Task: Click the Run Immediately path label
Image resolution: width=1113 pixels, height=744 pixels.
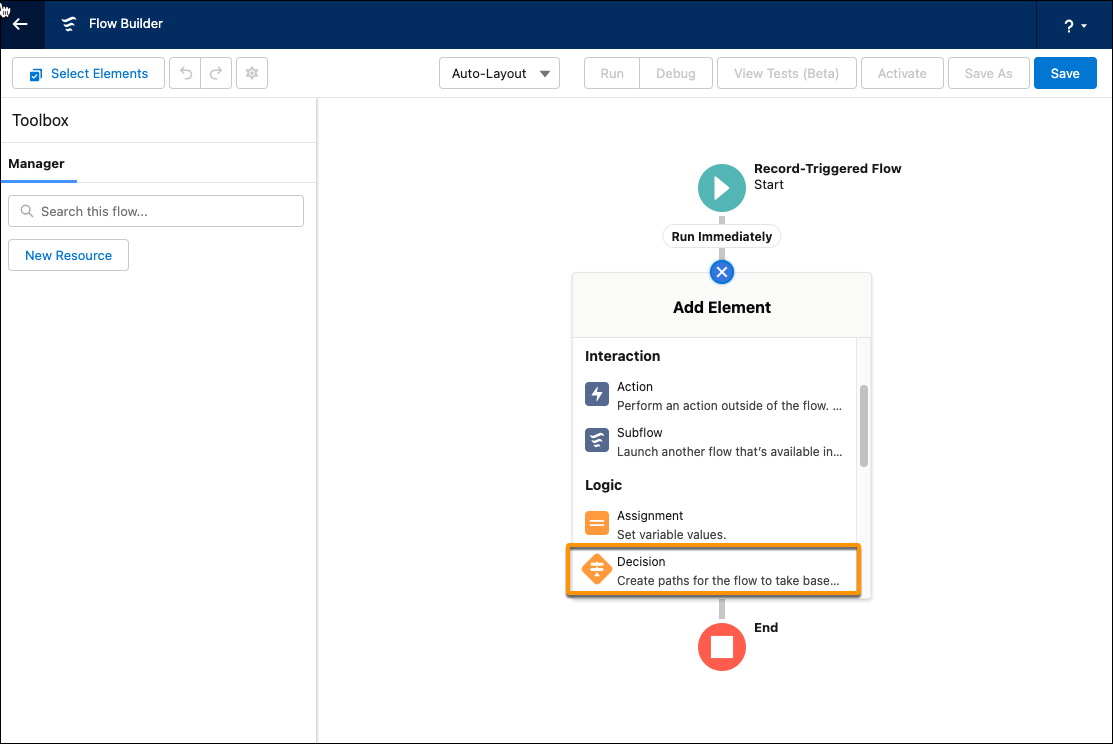Action: (722, 236)
